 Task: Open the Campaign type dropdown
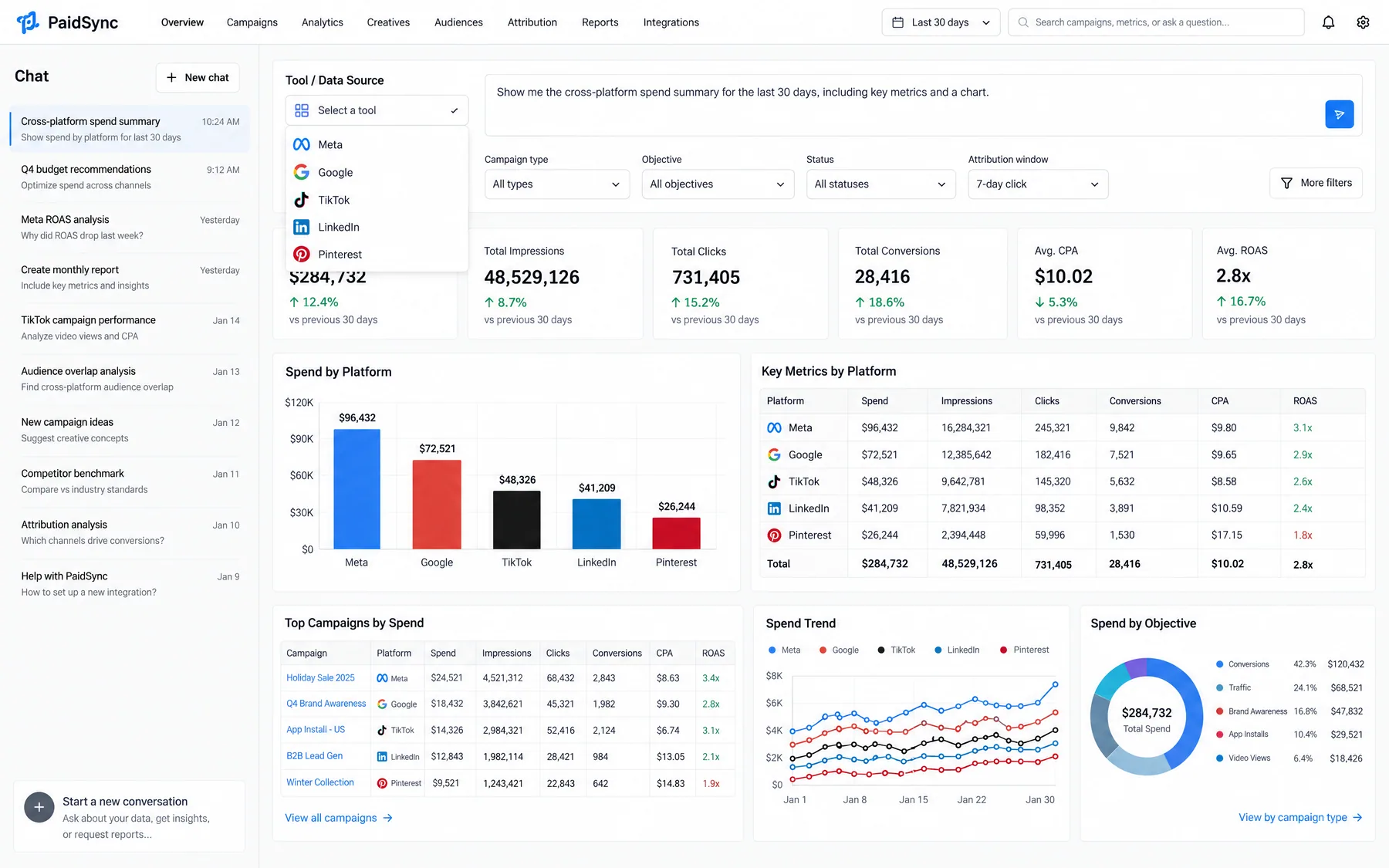(x=556, y=184)
